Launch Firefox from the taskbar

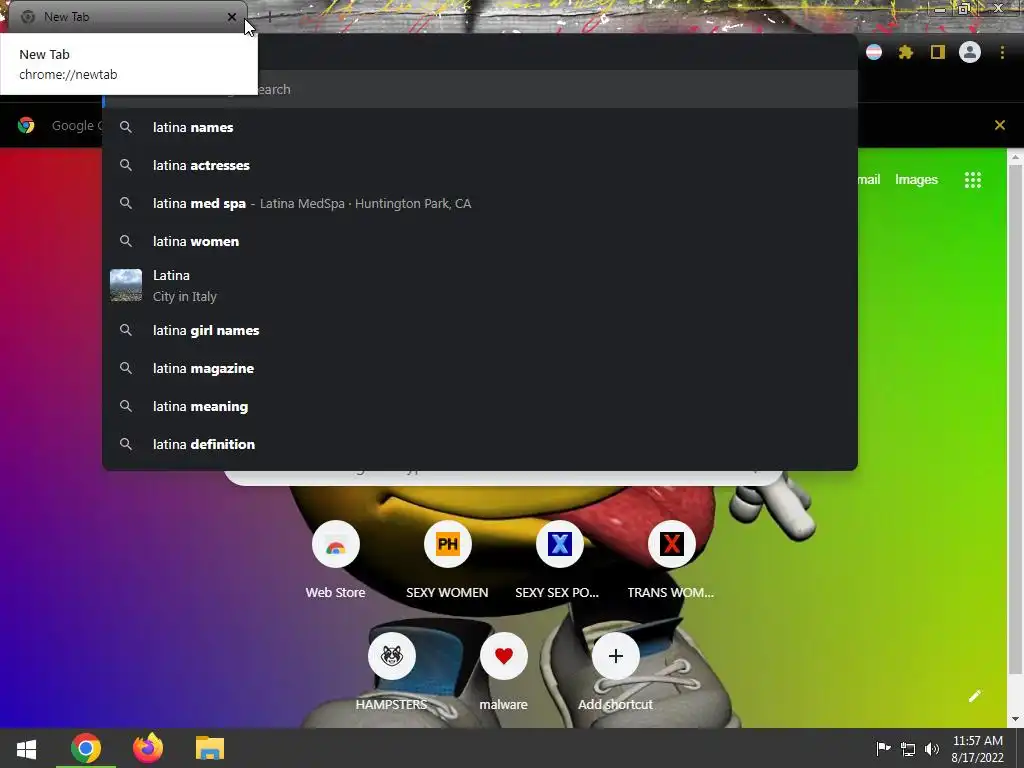click(148, 748)
